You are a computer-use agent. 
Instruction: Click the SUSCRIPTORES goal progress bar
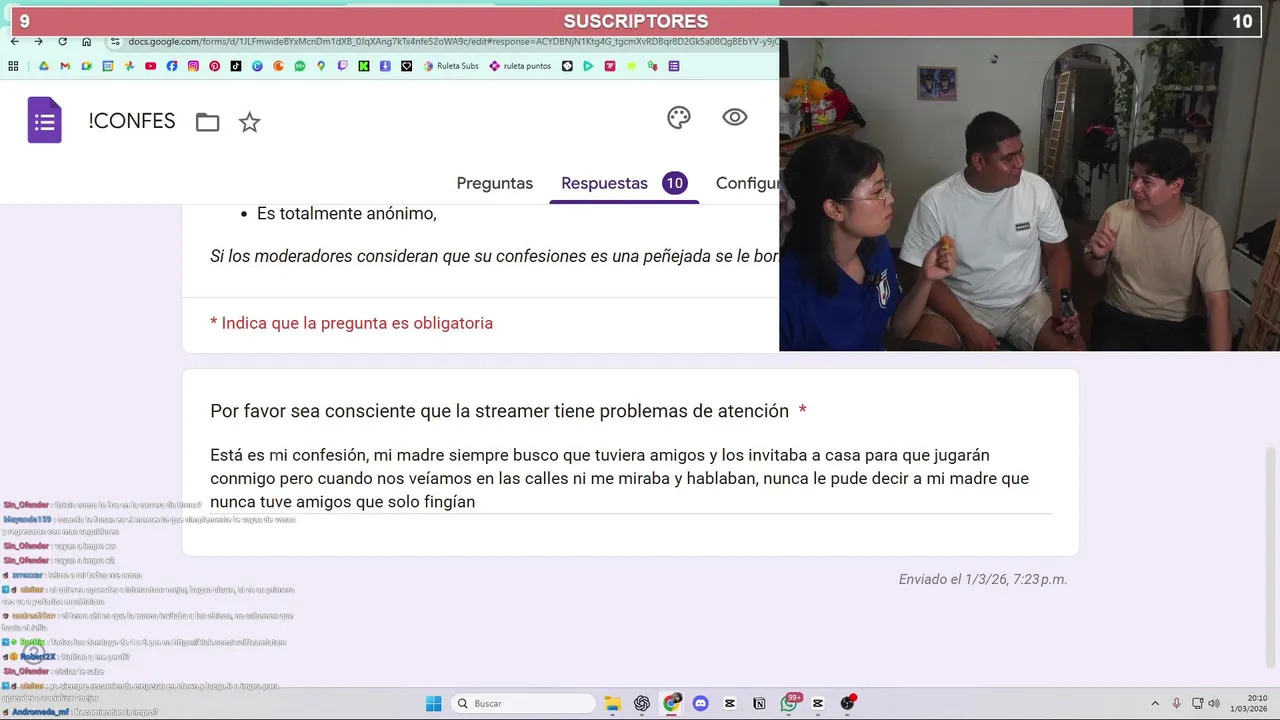pyautogui.click(x=635, y=21)
